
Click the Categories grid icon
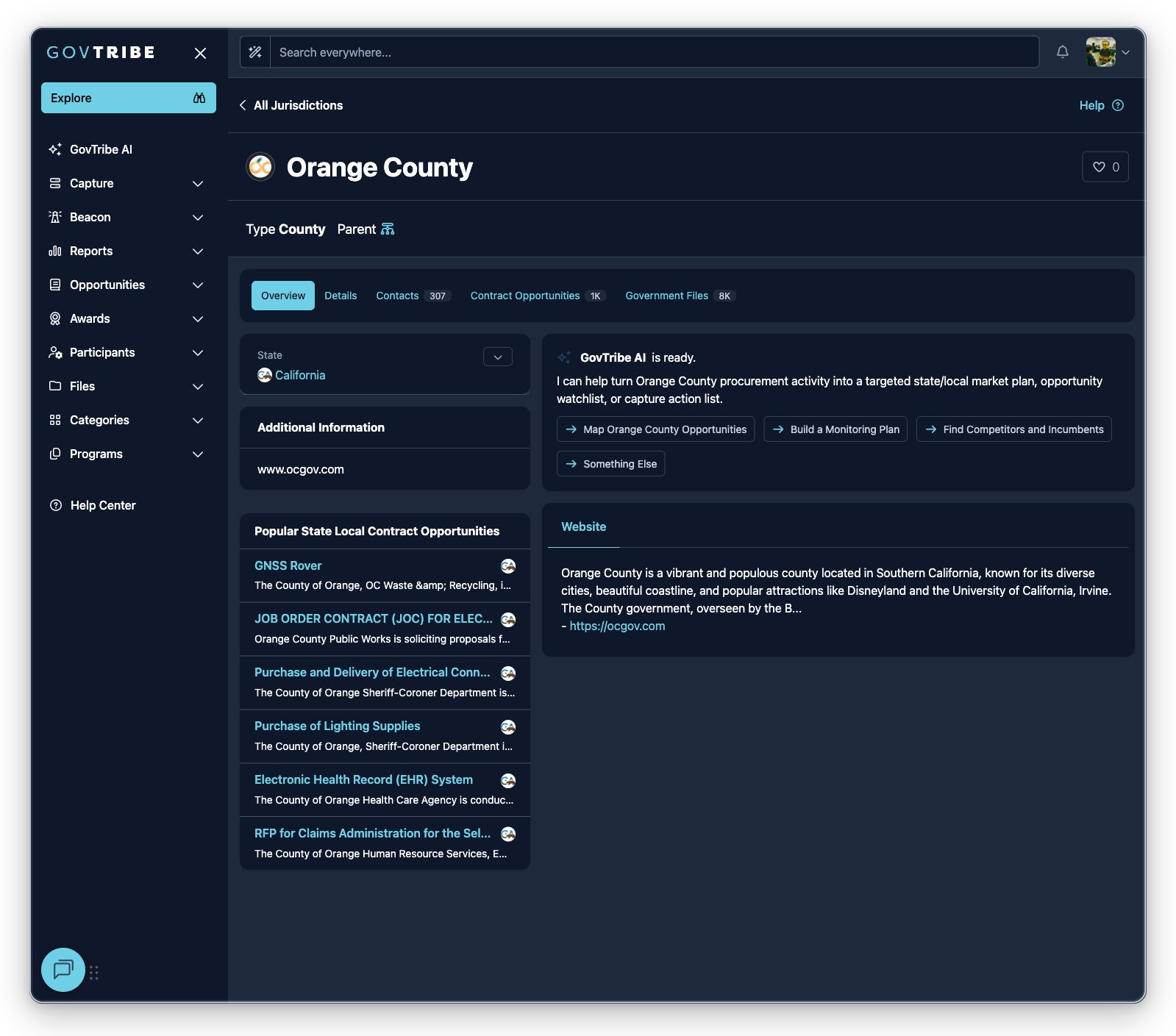(x=55, y=420)
